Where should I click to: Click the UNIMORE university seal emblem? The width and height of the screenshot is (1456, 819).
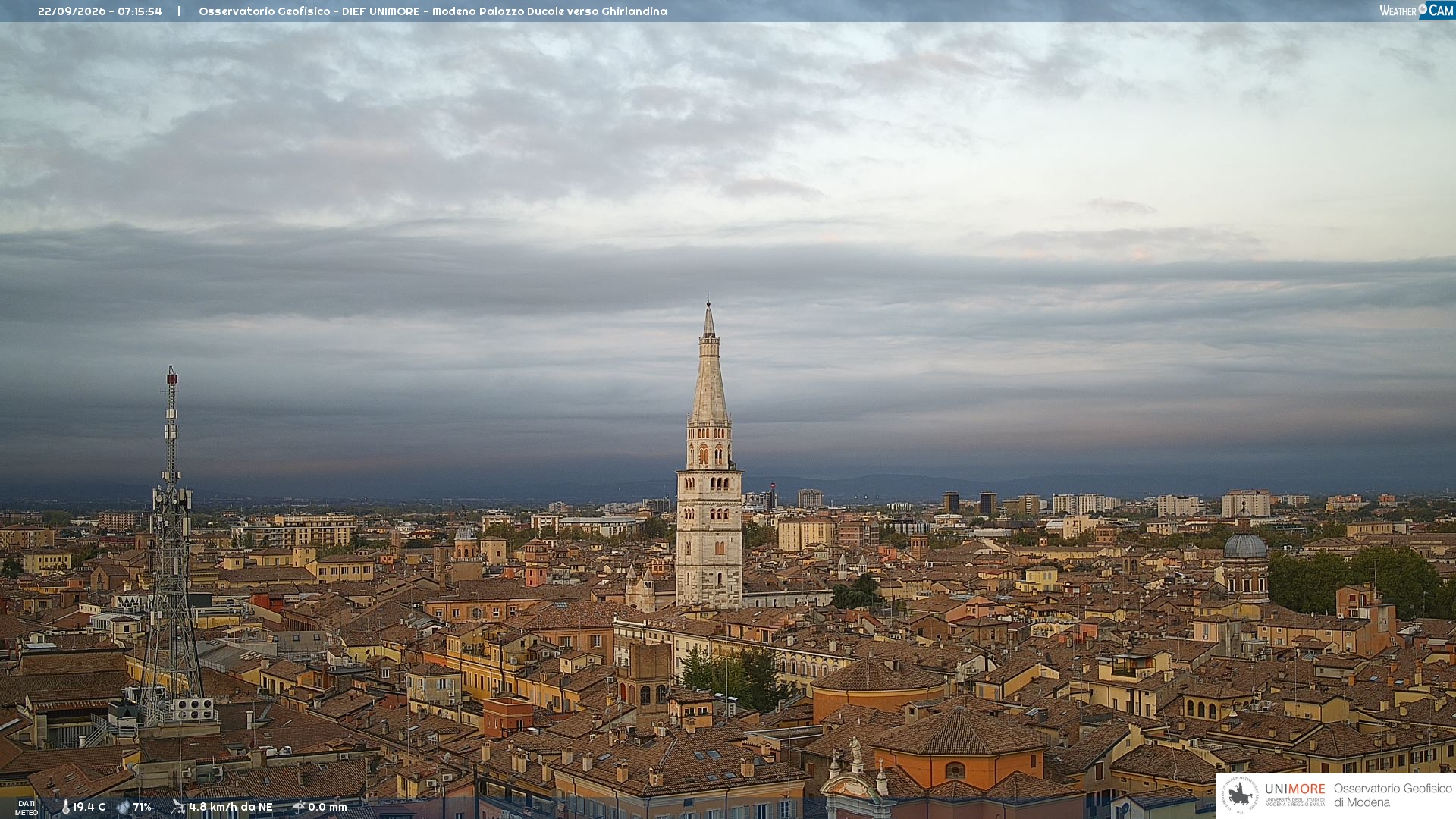tap(1240, 795)
